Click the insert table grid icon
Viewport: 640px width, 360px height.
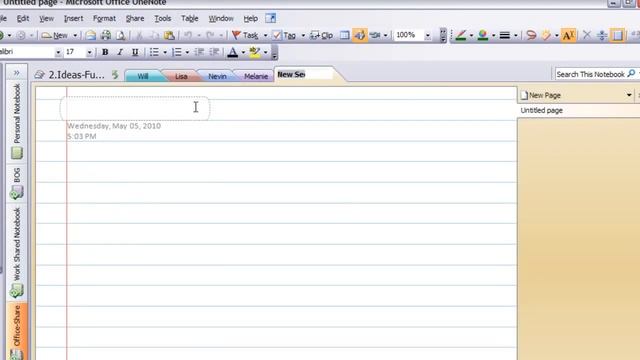coord(344,36)
